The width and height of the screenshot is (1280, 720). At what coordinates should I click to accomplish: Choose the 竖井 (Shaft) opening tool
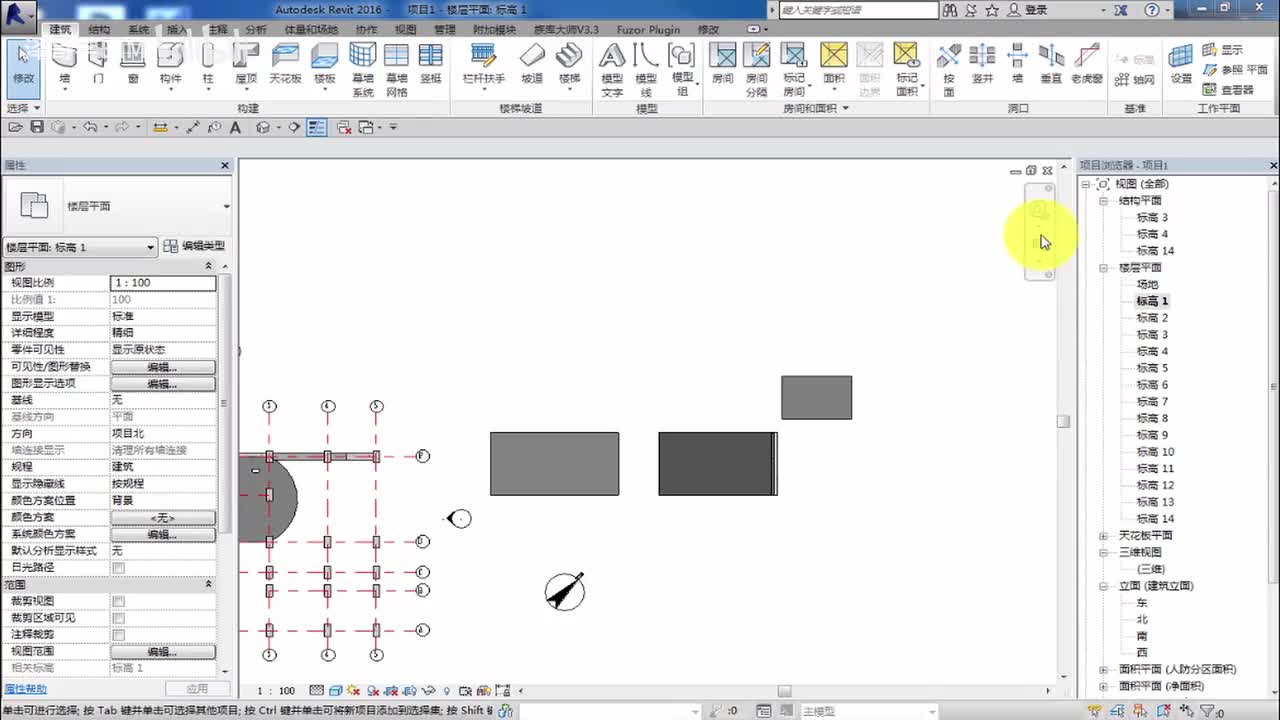coord(983,63)
